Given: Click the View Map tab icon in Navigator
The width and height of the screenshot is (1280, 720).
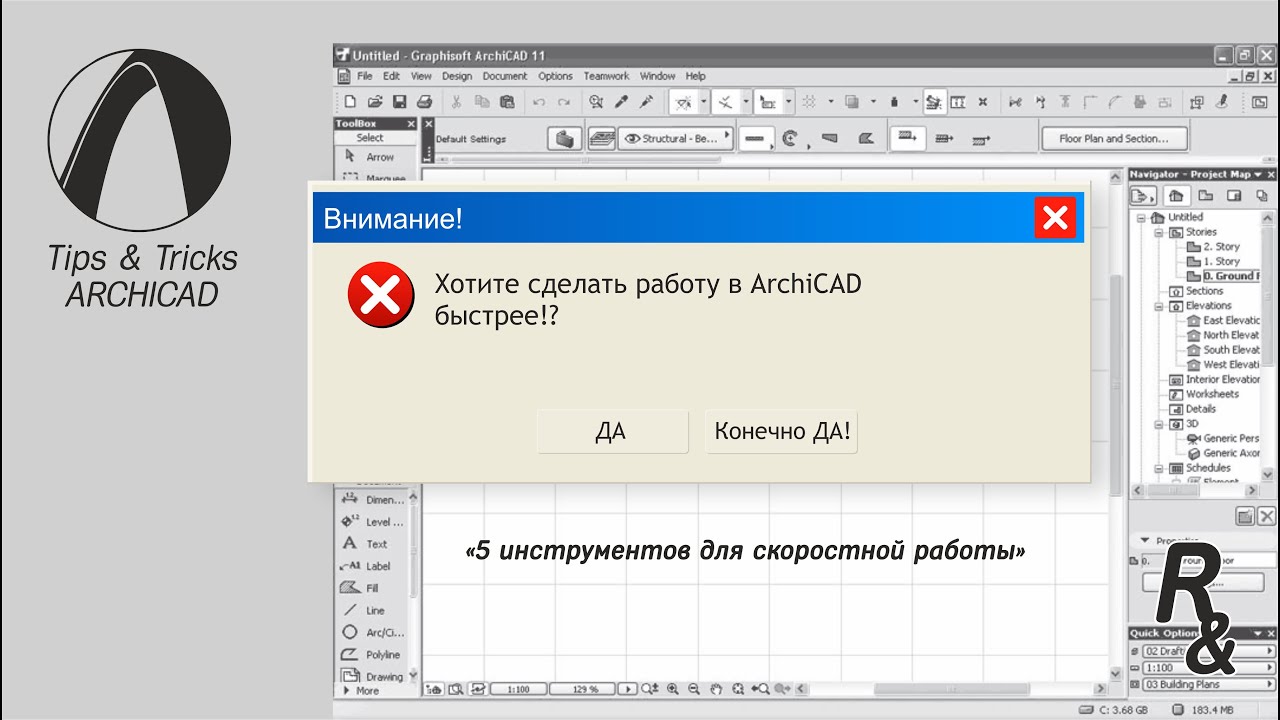Looking at the screenshot, I should pos(1206,196).
